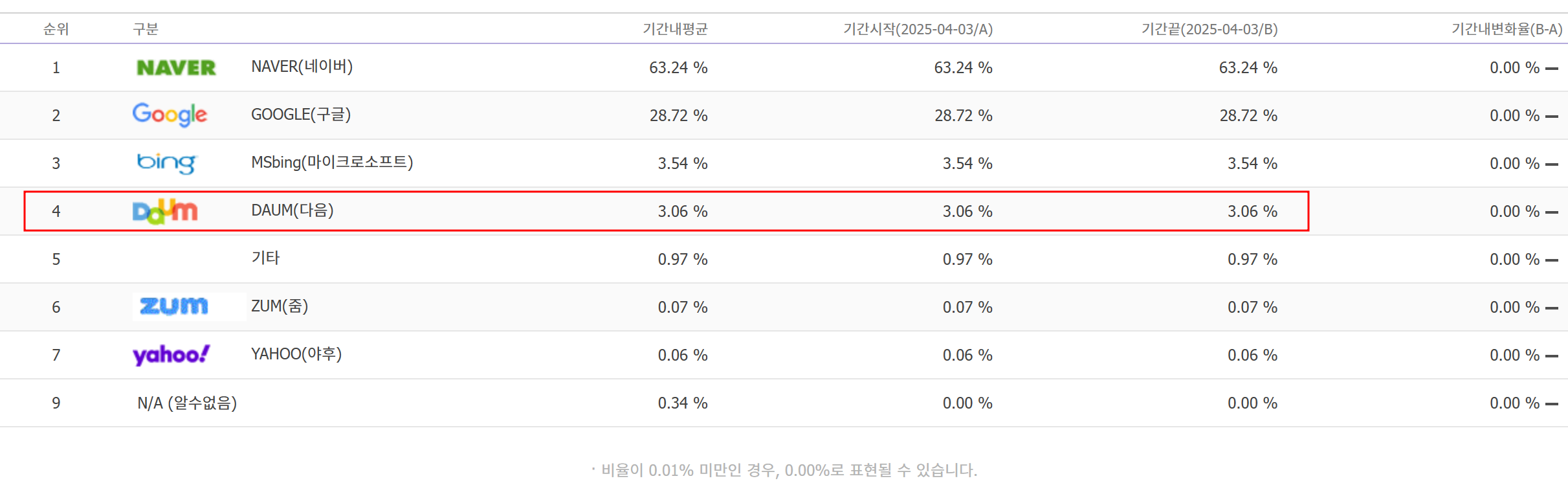Select the ZUM(줌) name text
Screen dimensions: 1568x496
280,306
